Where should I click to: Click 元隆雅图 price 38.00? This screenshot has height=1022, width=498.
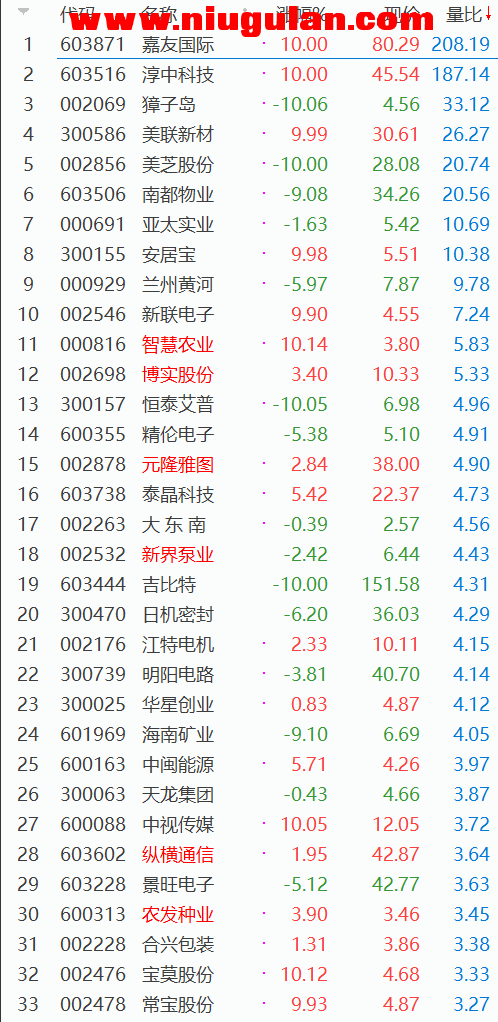[x=396, y=465]
